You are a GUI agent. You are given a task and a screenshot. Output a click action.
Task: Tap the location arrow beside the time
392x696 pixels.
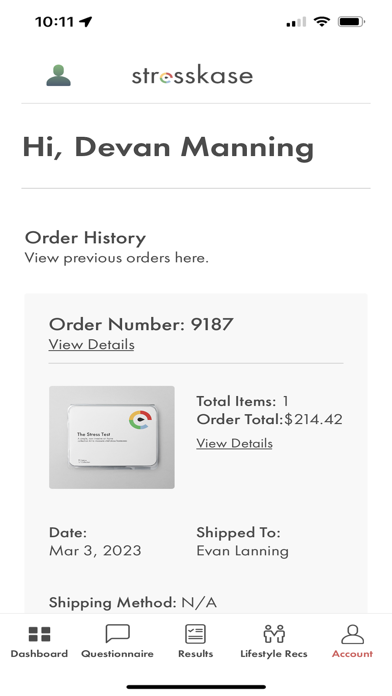(86, 21)
